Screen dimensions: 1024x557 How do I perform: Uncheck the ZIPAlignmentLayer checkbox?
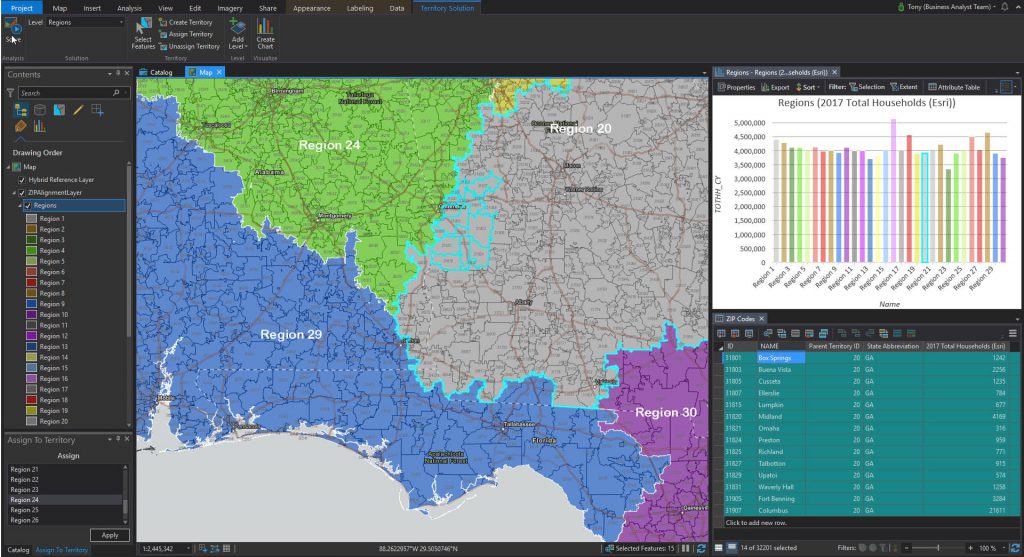[22, 192]
